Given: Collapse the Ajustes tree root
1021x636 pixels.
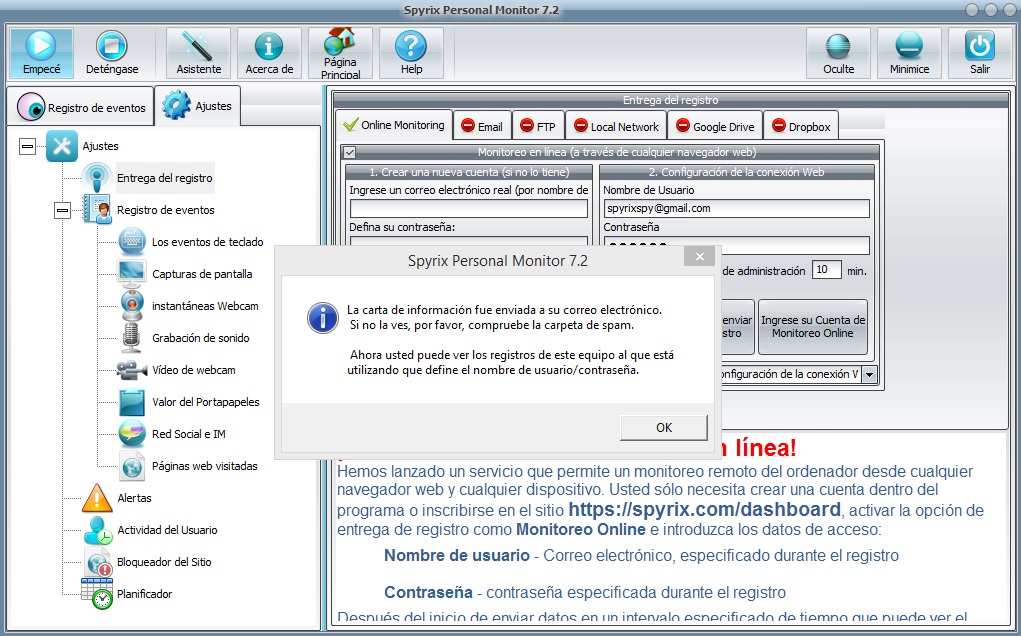Looking at the screenshot, I should (27, 146).
